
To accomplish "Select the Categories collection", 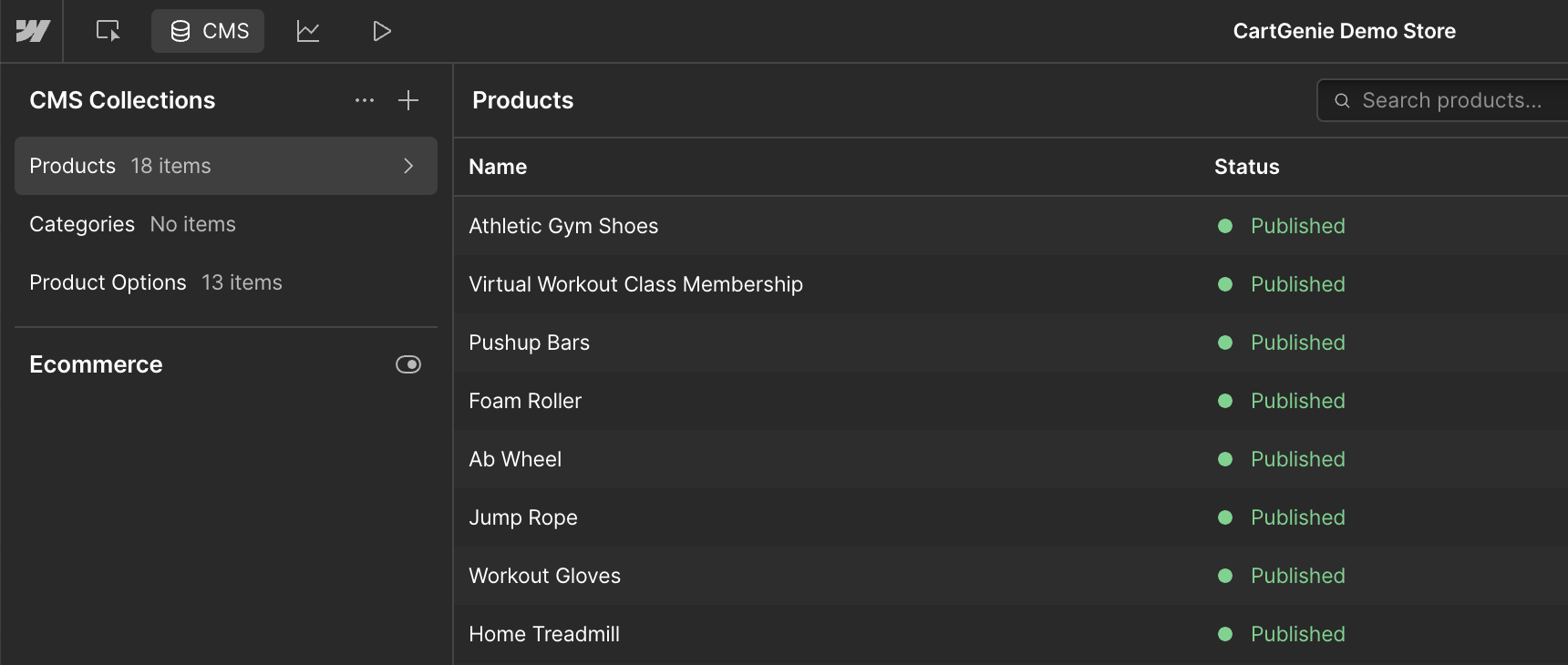I will tap(226, 224).
